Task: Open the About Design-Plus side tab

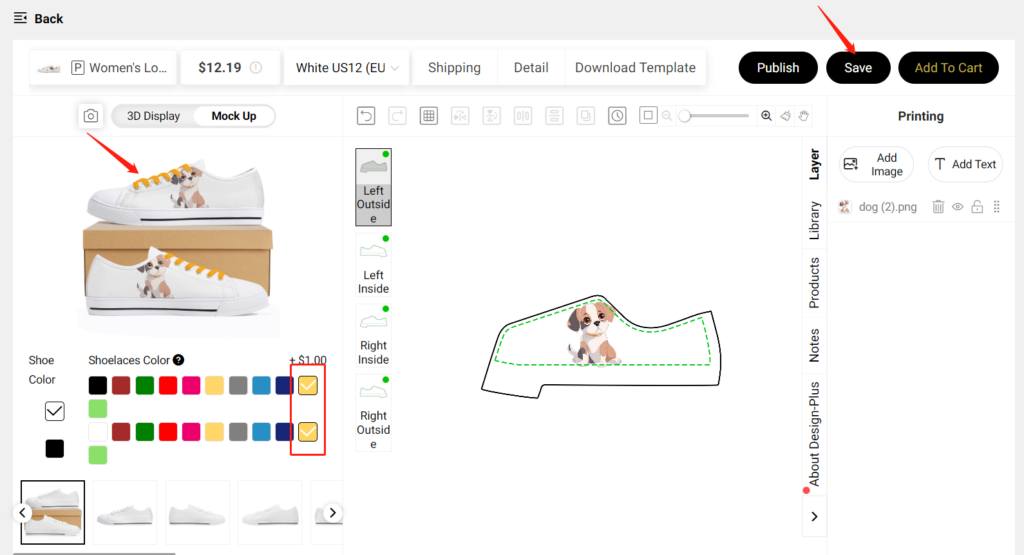Action: [x=814, y=434]
